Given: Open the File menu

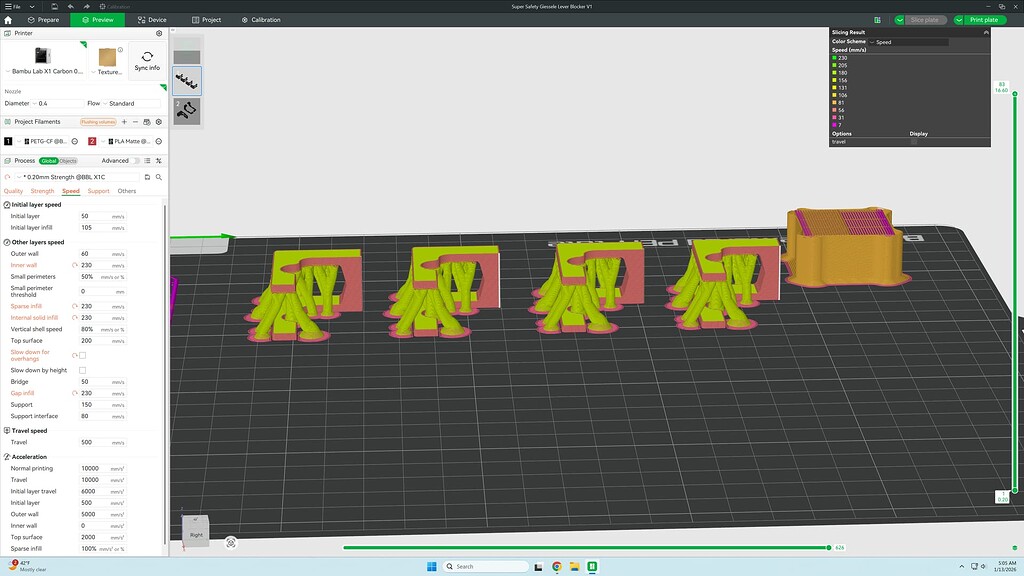Looking at the screenshot, I should pyautogui.click(x=12, y=7).
